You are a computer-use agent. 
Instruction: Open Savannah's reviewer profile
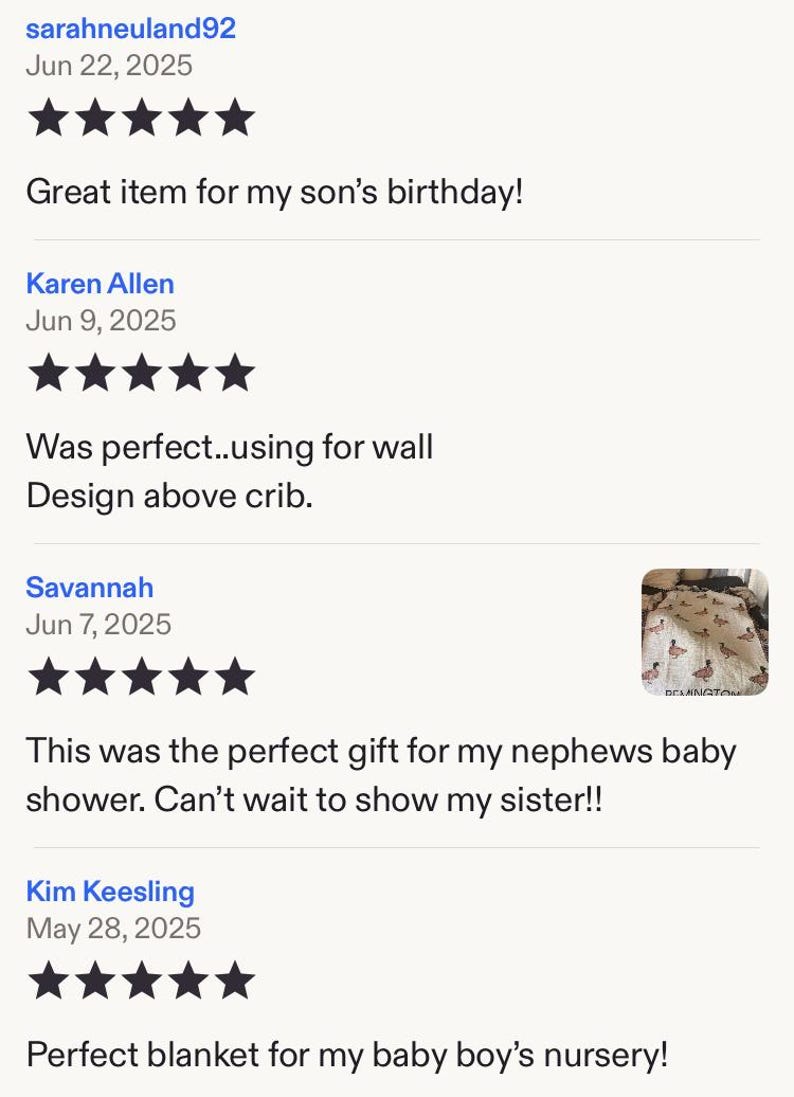90,588
